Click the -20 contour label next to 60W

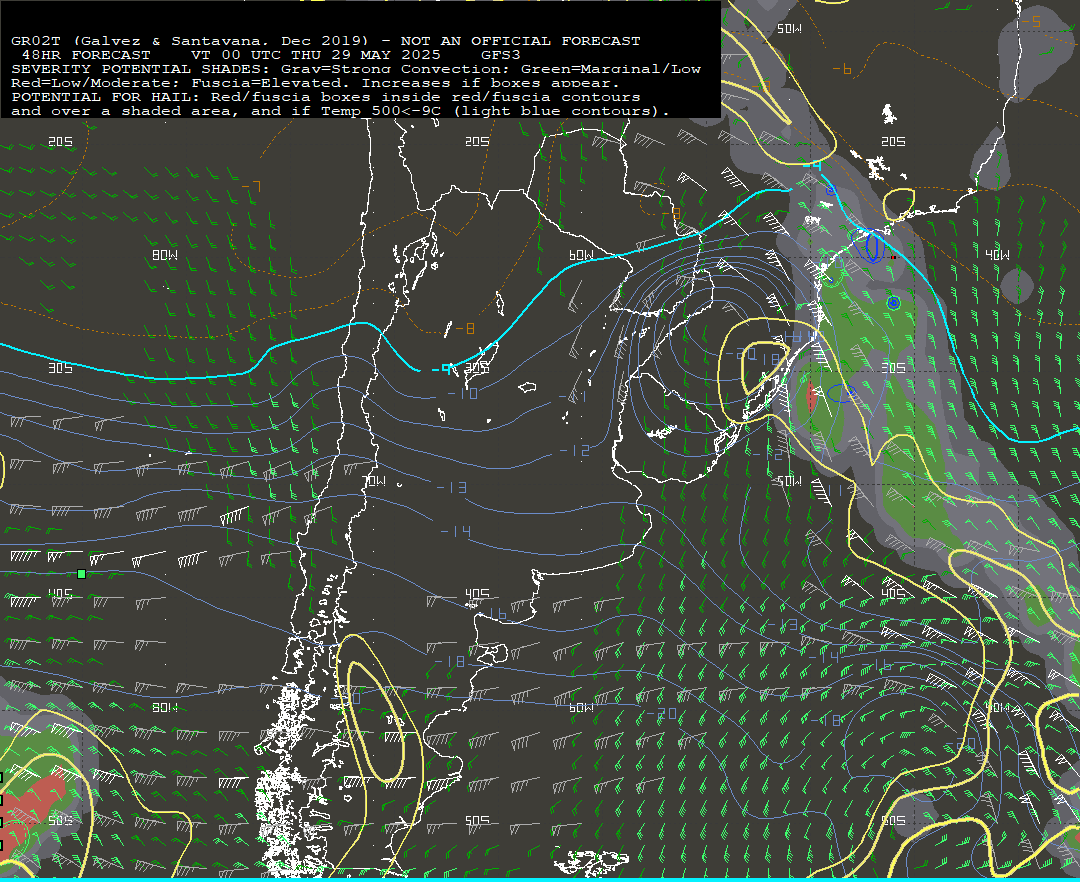[661, 713]
